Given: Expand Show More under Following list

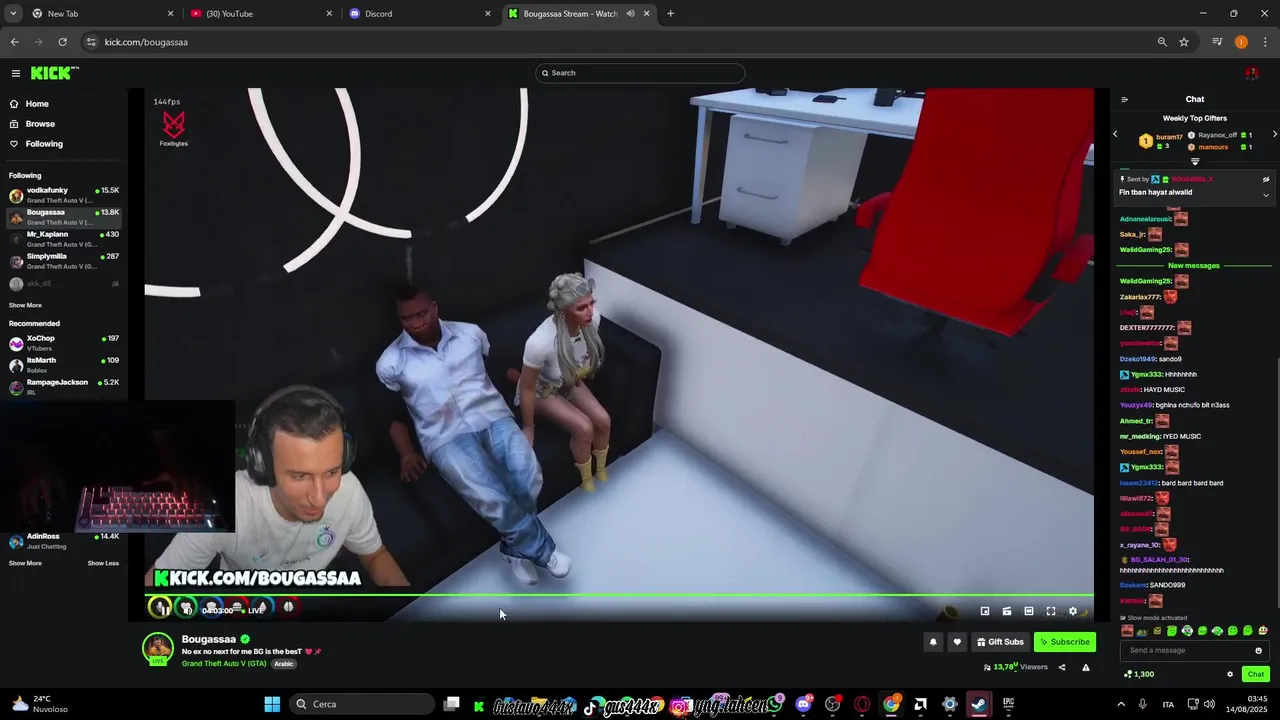Looking at the screenshot, I should click(x=26, y=305).
